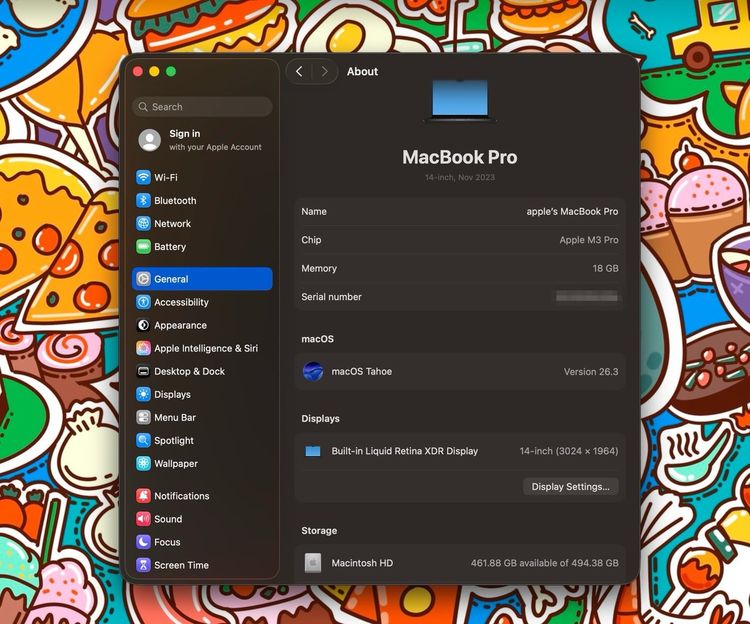This screenshot has width=750, height=624.
Task: Open the Notifications bell icon
Action: pos(143,496)
